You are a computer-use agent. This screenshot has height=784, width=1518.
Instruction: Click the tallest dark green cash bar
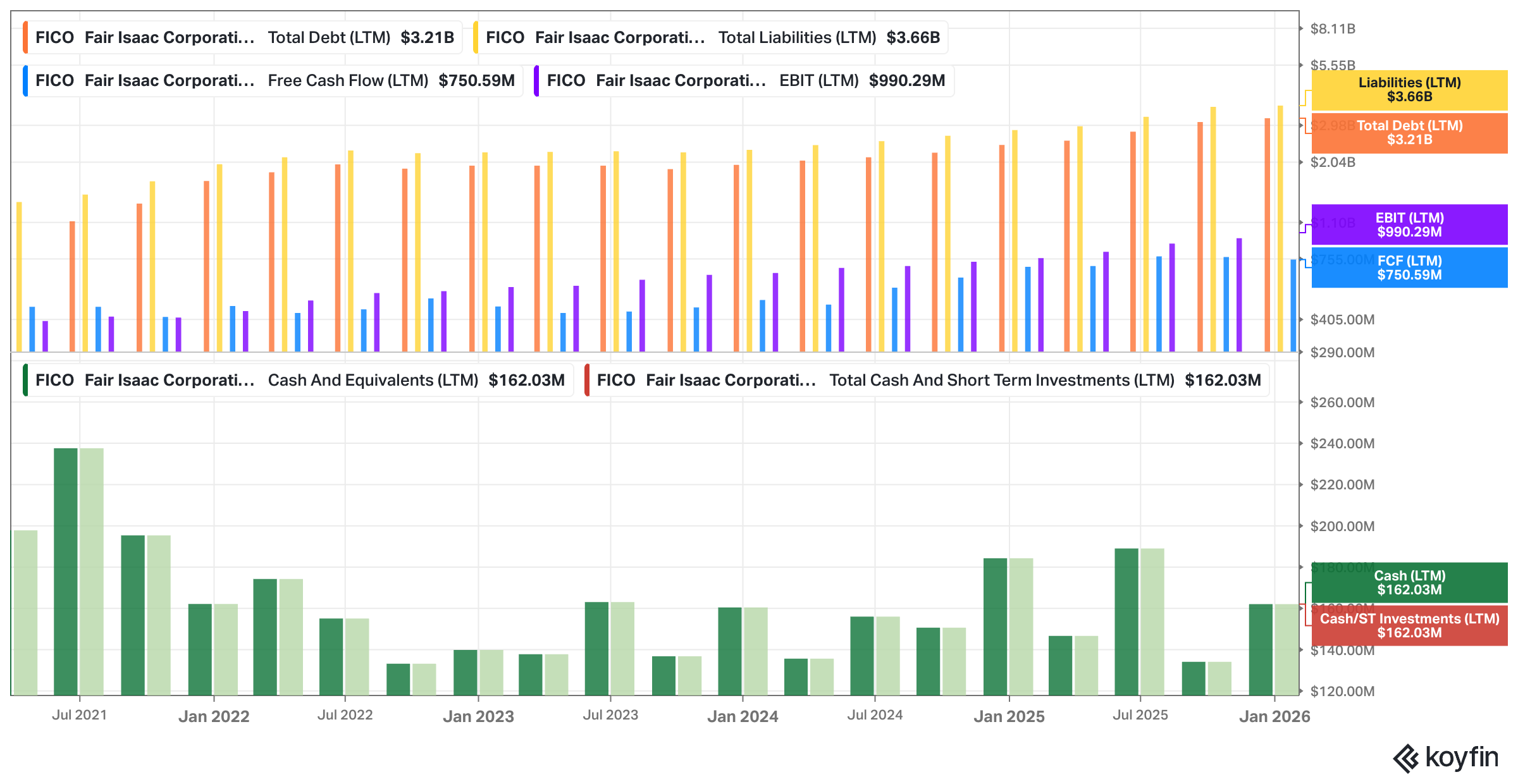tap(66, 572)
